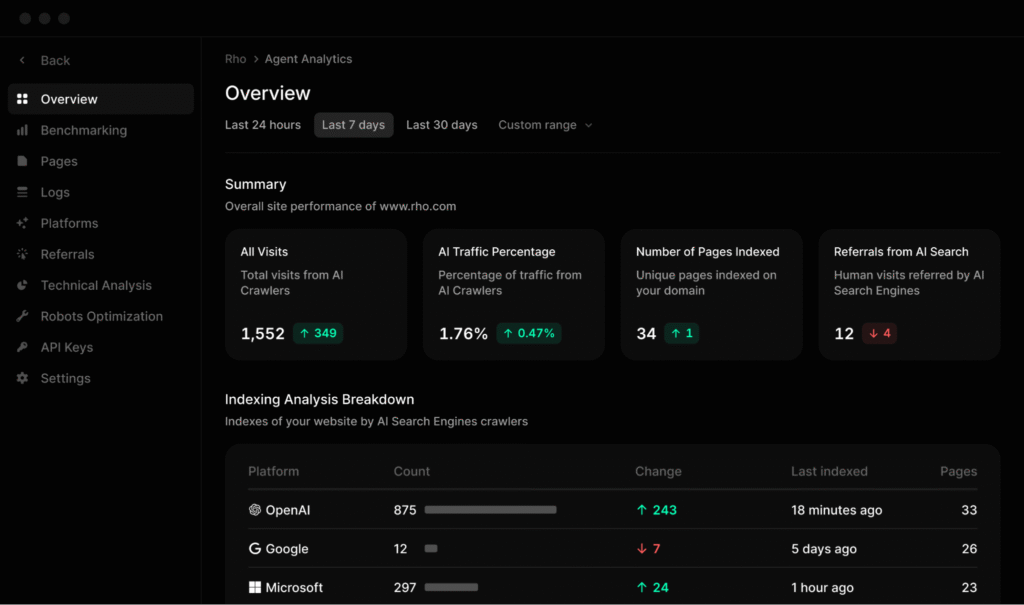Click the Referrals burst icon
This screenshot has height=605, width=1024.
22,254
